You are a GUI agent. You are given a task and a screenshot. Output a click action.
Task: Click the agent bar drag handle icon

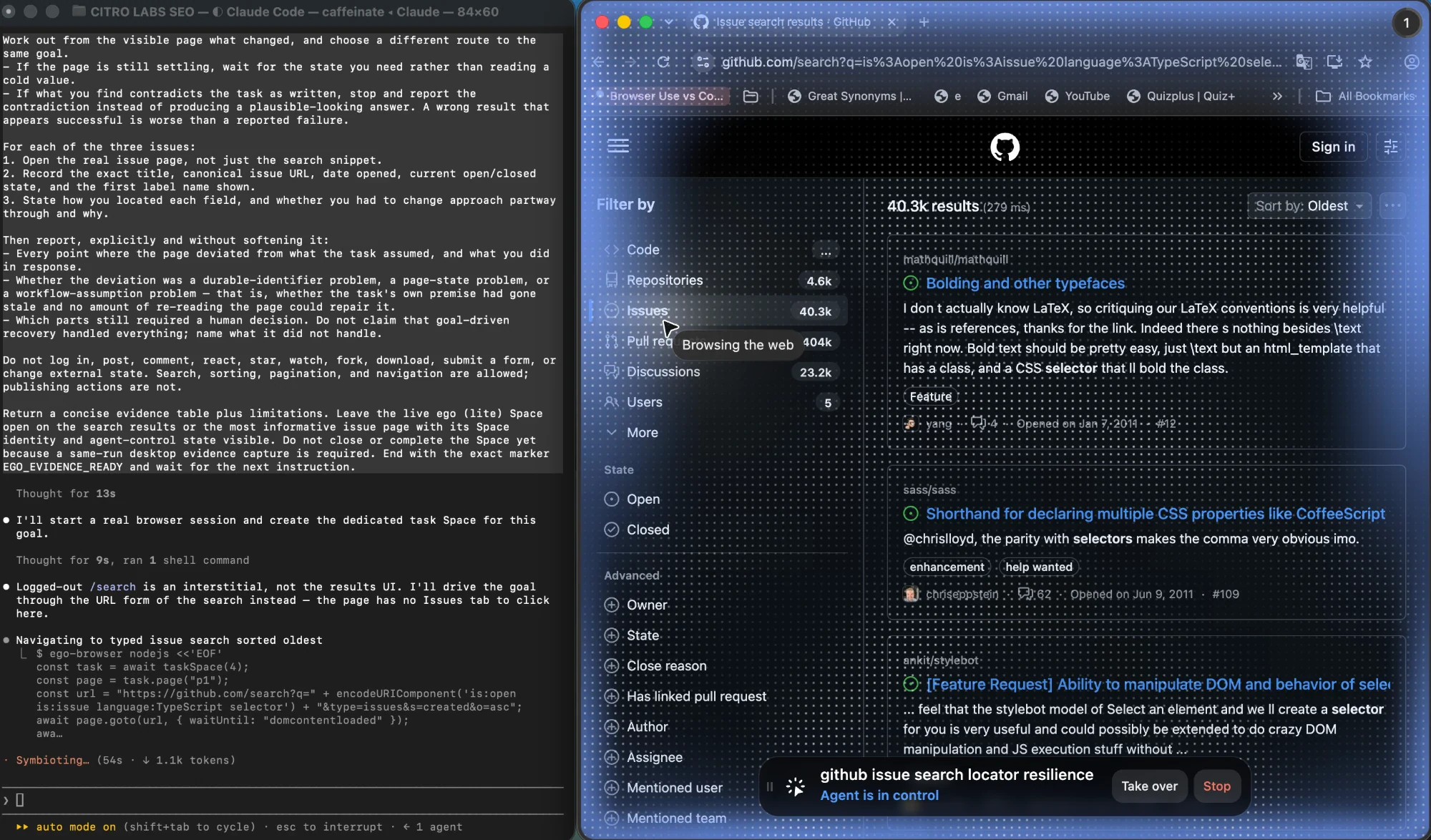pyautogui.click(x=770, y=787)
